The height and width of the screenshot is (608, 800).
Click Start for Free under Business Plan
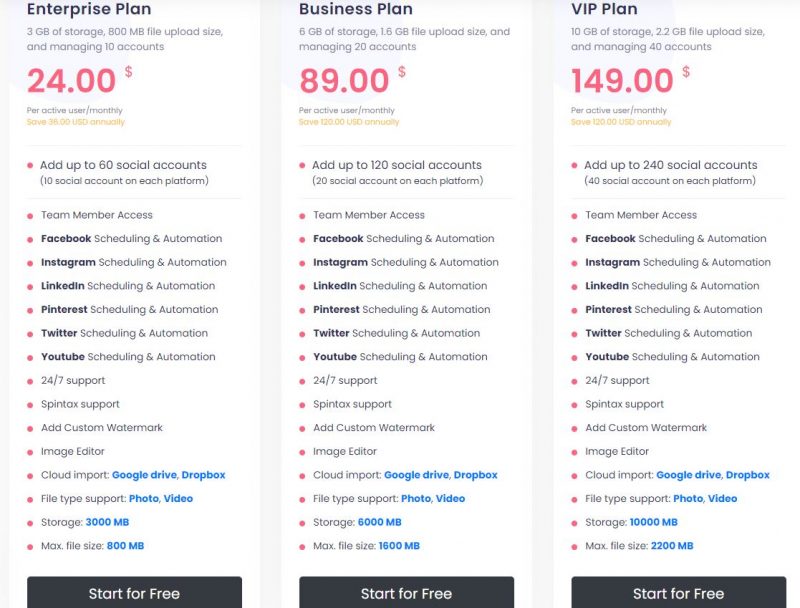406,592
